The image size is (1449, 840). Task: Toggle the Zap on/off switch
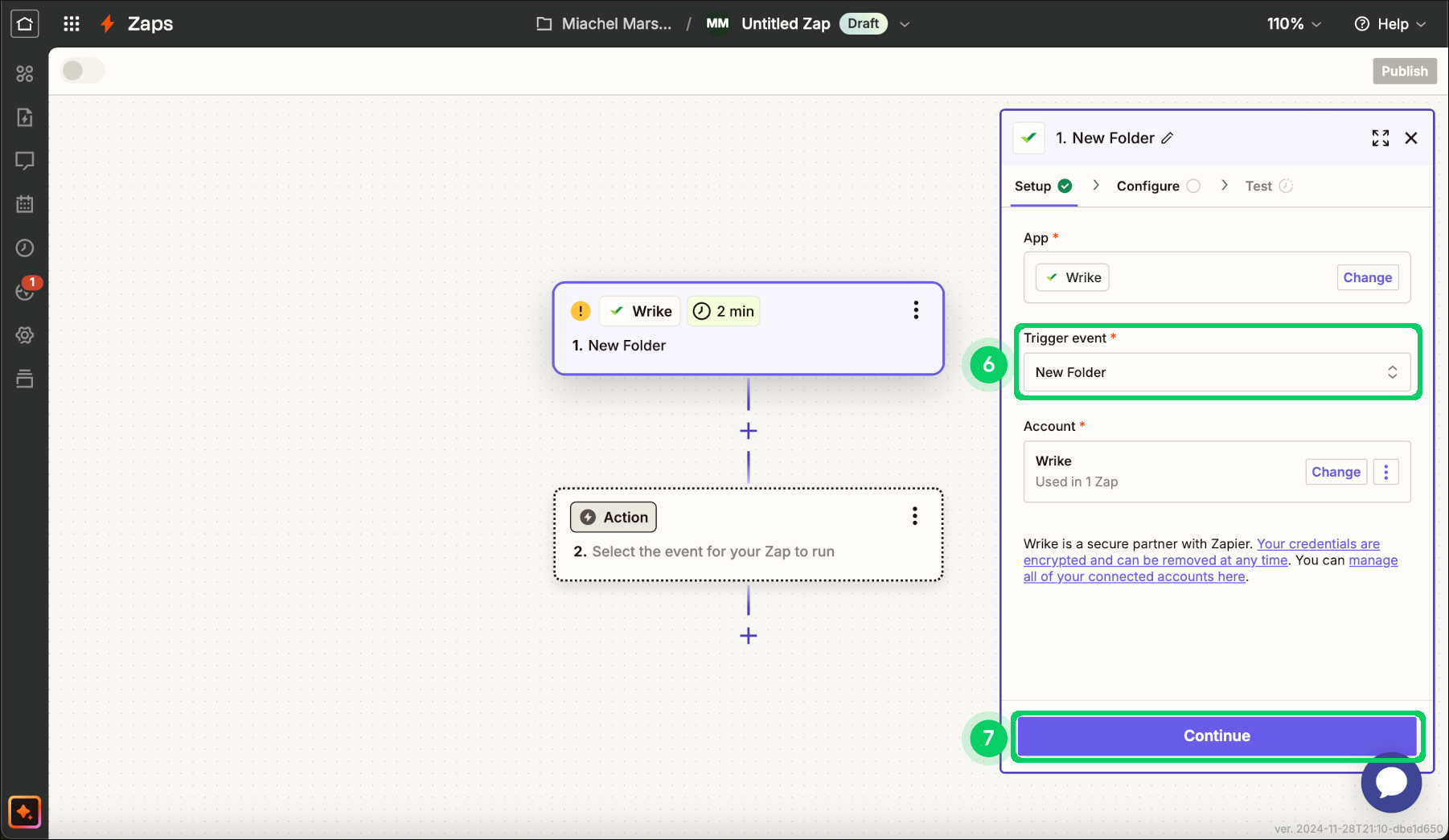point(83,71)
